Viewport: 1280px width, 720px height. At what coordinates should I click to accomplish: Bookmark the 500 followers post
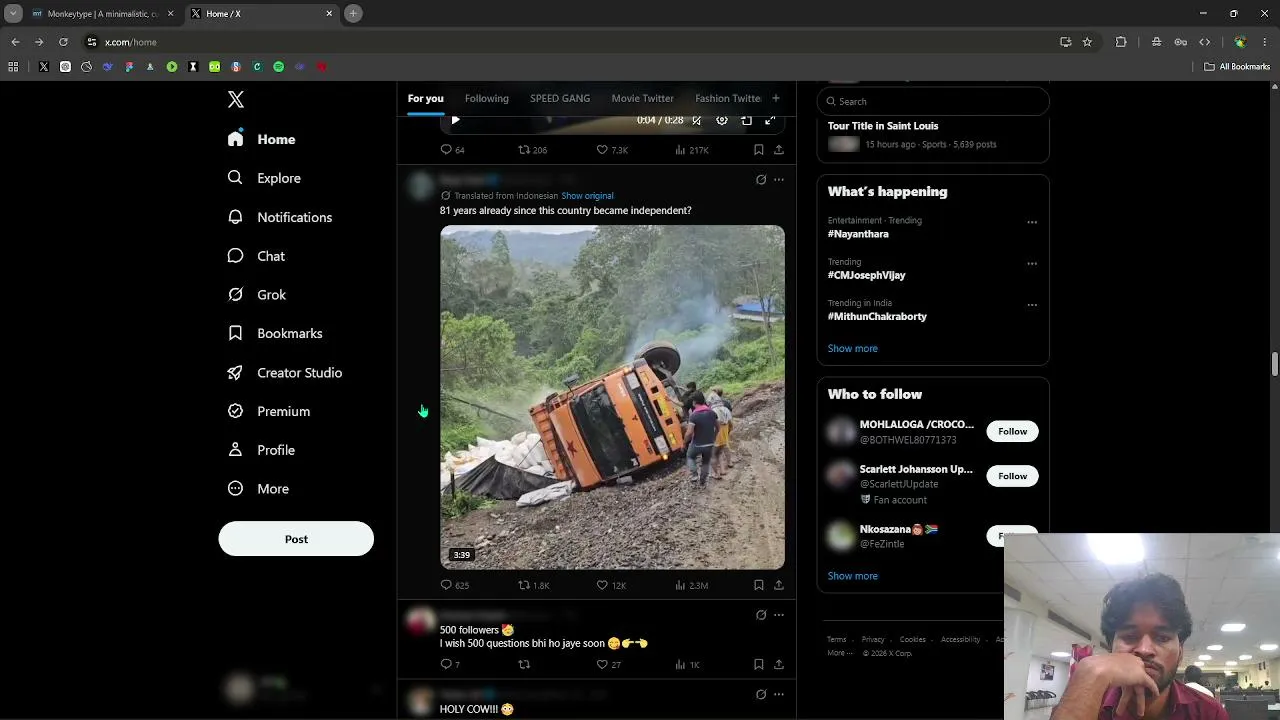tap(759, 664)
